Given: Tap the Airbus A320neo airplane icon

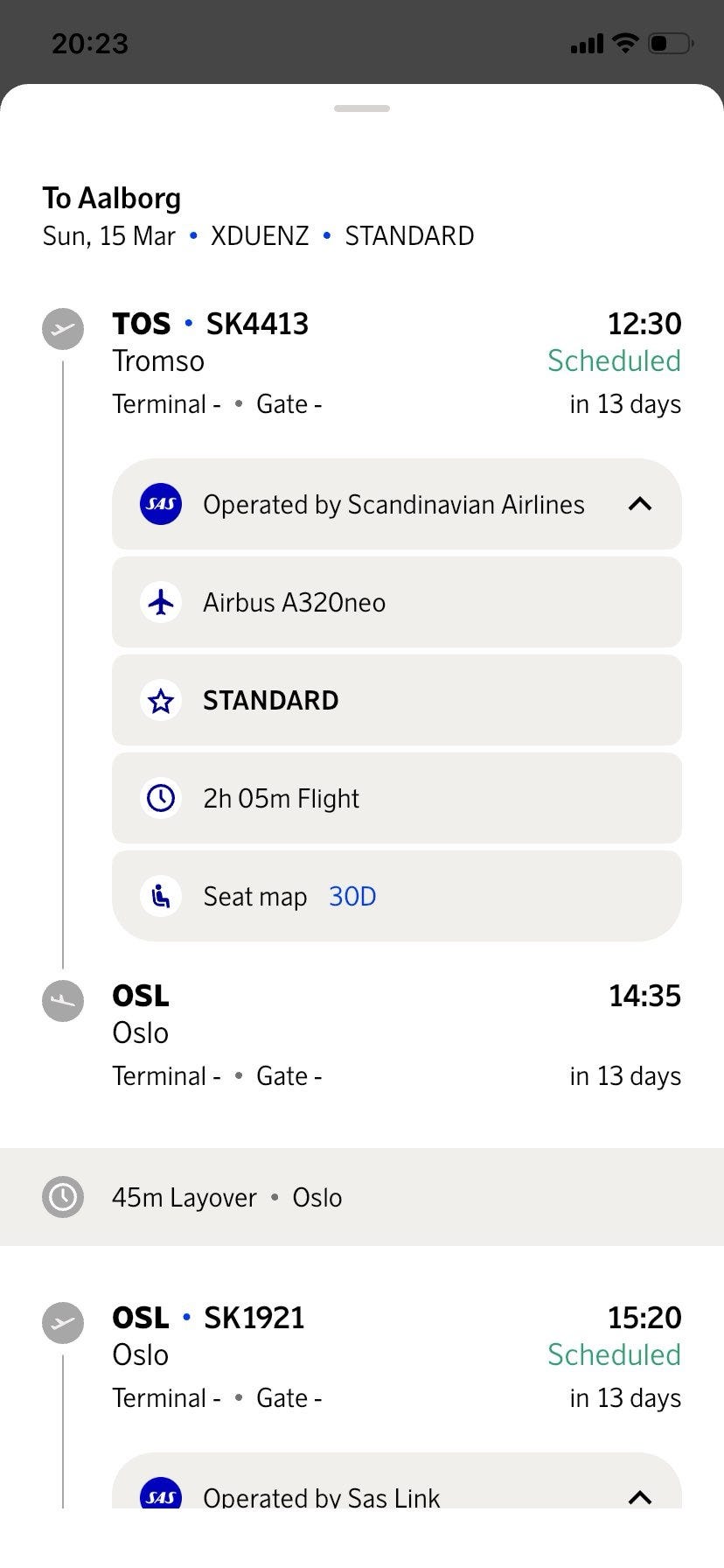Looking at the screenshot, I should pyautogui.click(x=161, y=603).
